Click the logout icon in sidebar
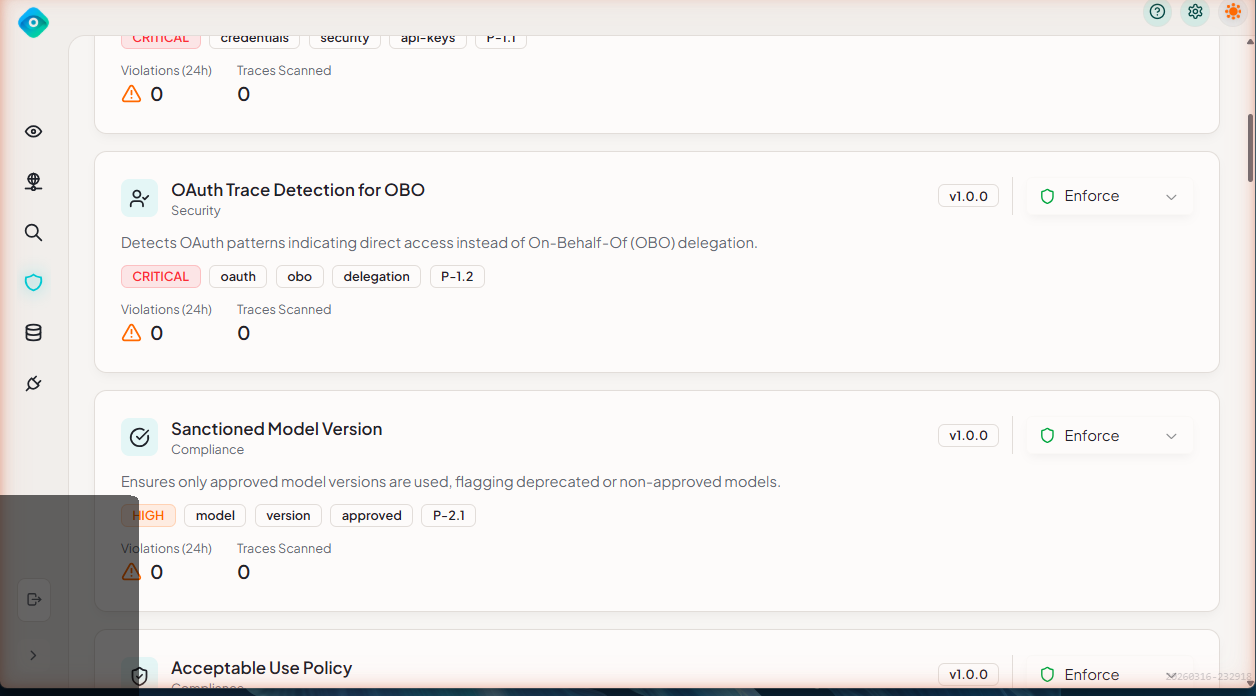Image resolution: width=1256 pixels, height=696 pixels. point(34,600)
